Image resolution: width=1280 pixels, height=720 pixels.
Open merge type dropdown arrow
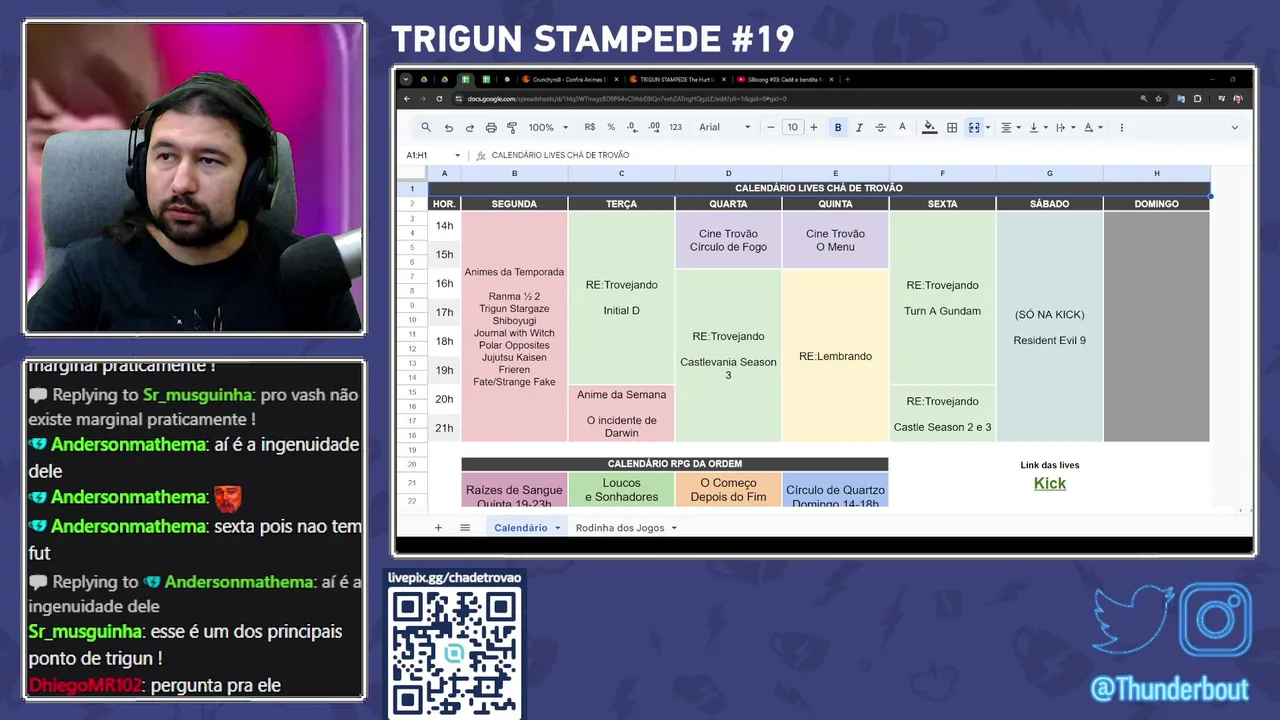(987, 127)
